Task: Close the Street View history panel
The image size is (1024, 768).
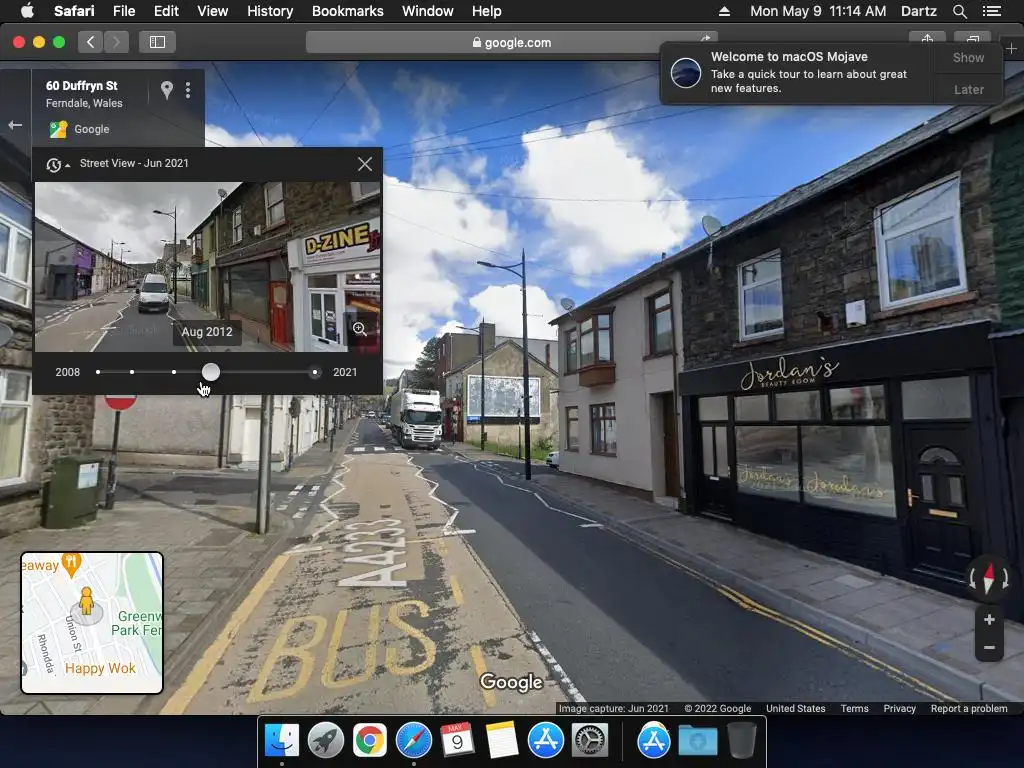Action: coord(364,164)
